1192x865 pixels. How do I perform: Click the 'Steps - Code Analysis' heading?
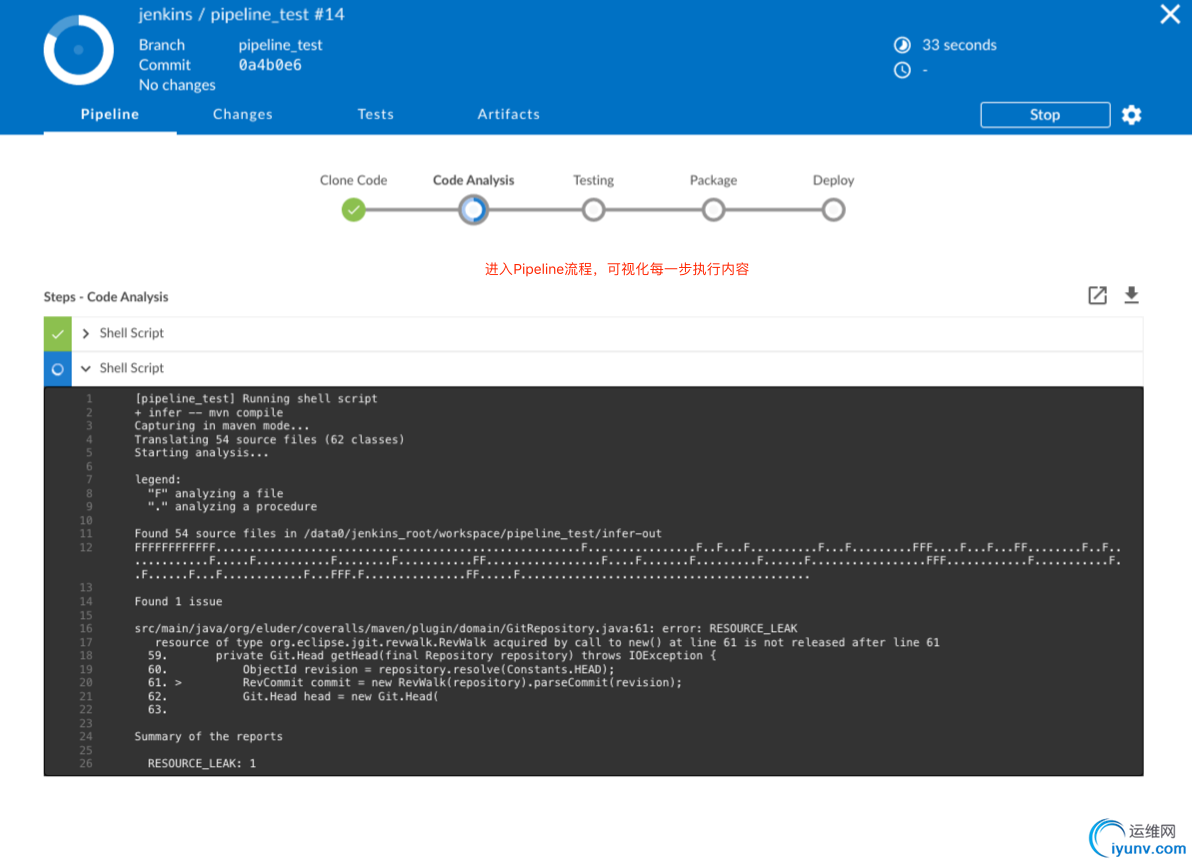pos(106,297)
